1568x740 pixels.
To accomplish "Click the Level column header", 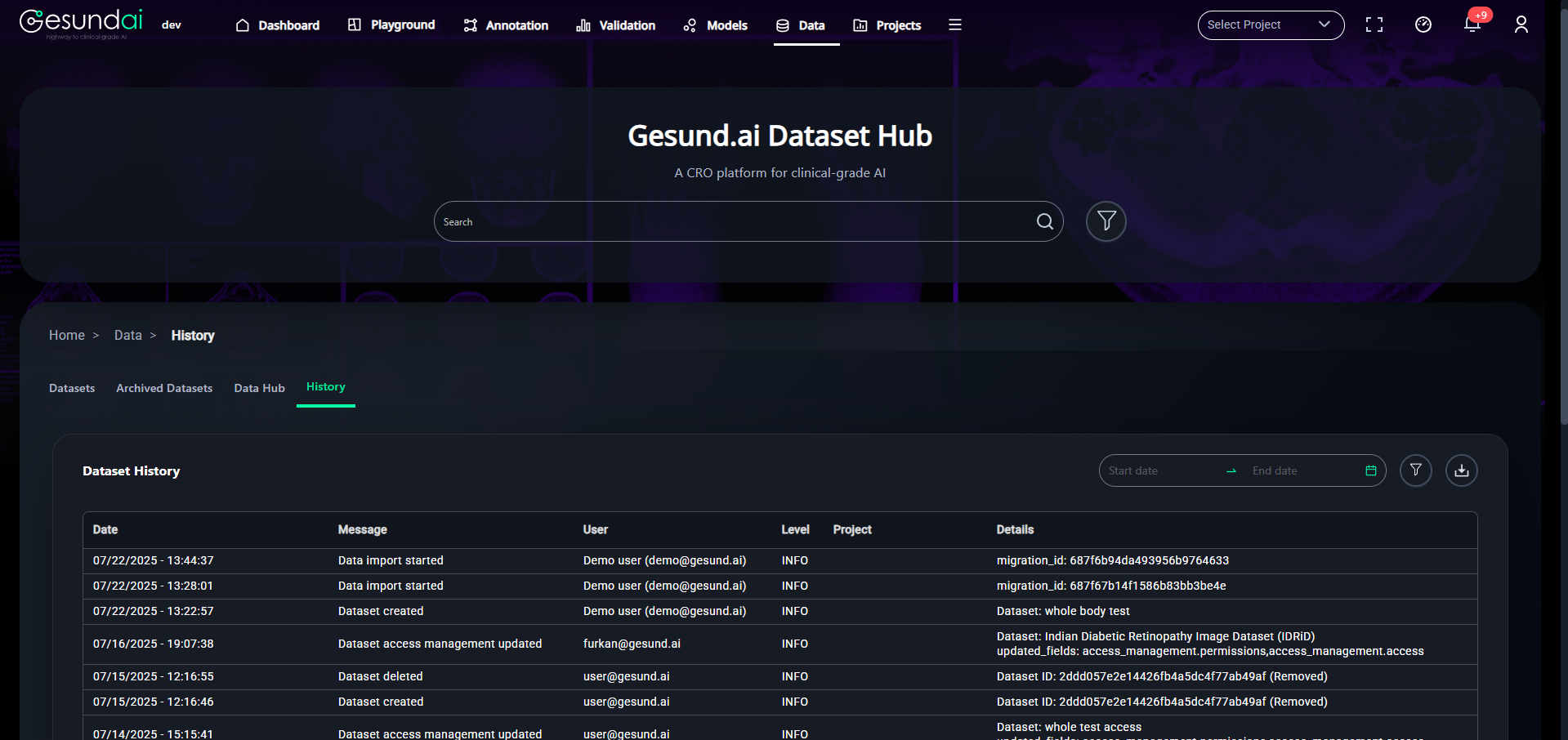I will point(795,530).
